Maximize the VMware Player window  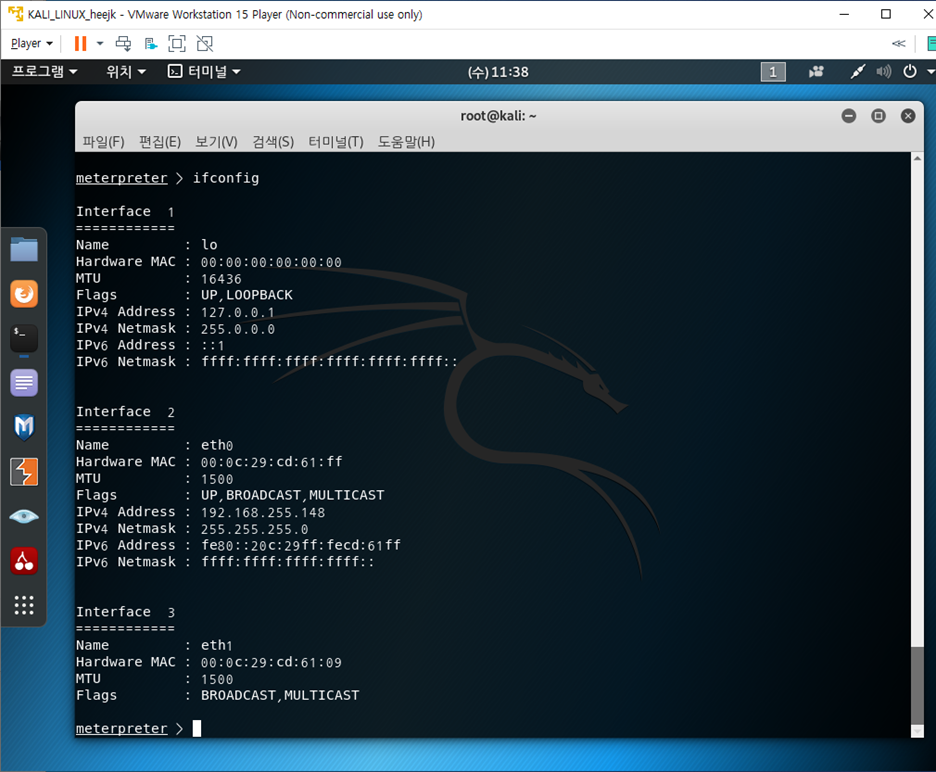tap(886, 14)
